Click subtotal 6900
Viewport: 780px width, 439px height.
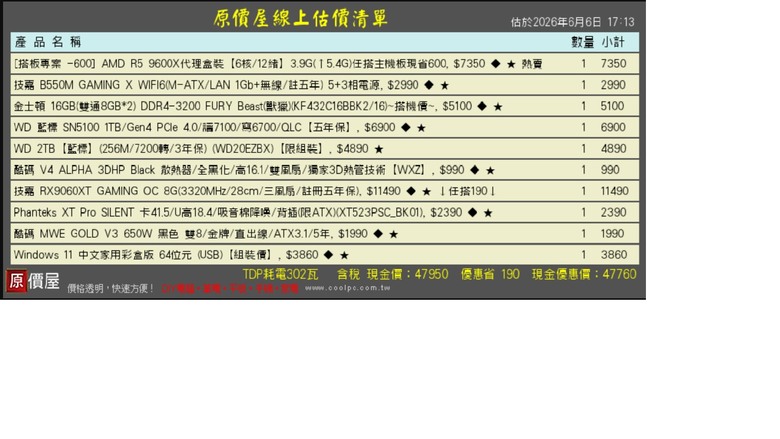point(613,127)
